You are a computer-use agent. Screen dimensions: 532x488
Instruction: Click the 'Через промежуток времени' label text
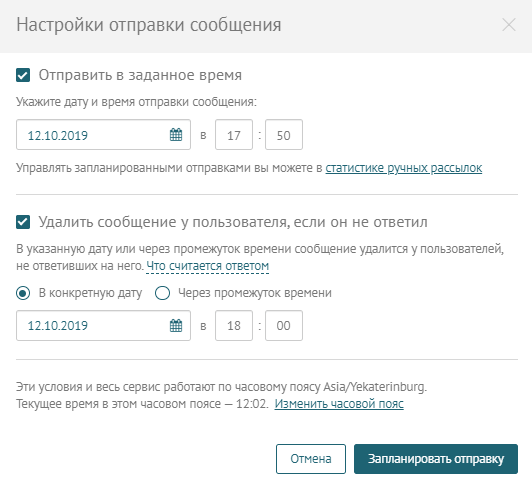255,293
